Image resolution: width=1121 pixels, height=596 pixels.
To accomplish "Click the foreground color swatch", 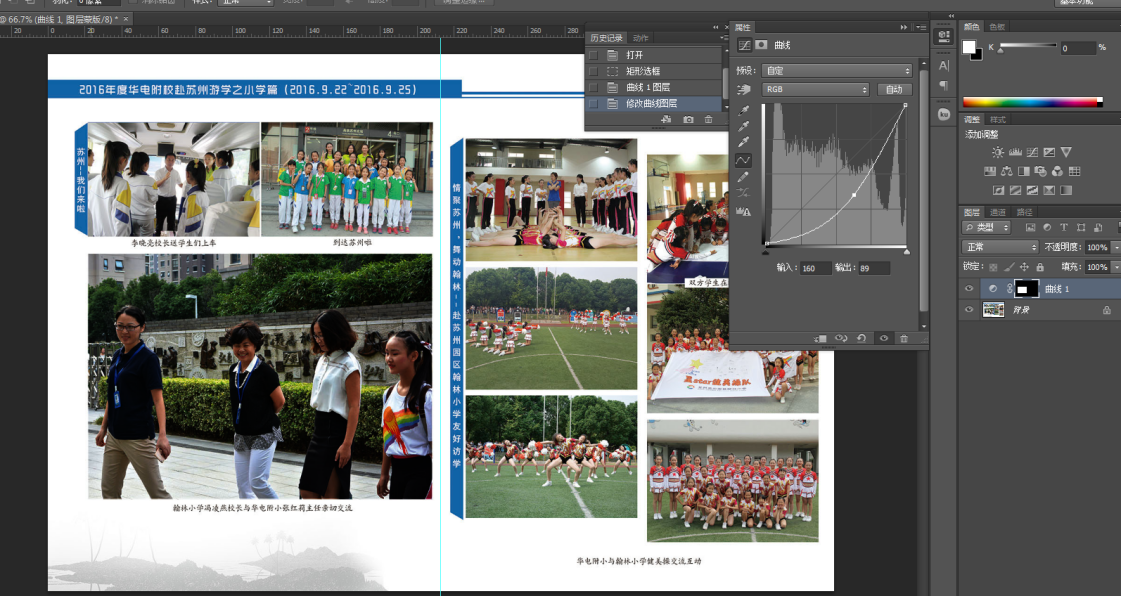I will click(969, 47).
